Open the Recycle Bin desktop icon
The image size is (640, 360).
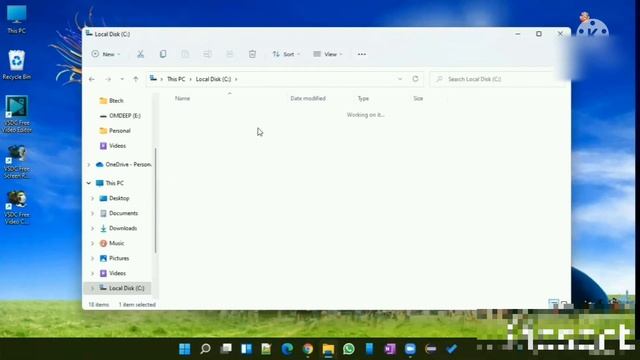point(16,65)
